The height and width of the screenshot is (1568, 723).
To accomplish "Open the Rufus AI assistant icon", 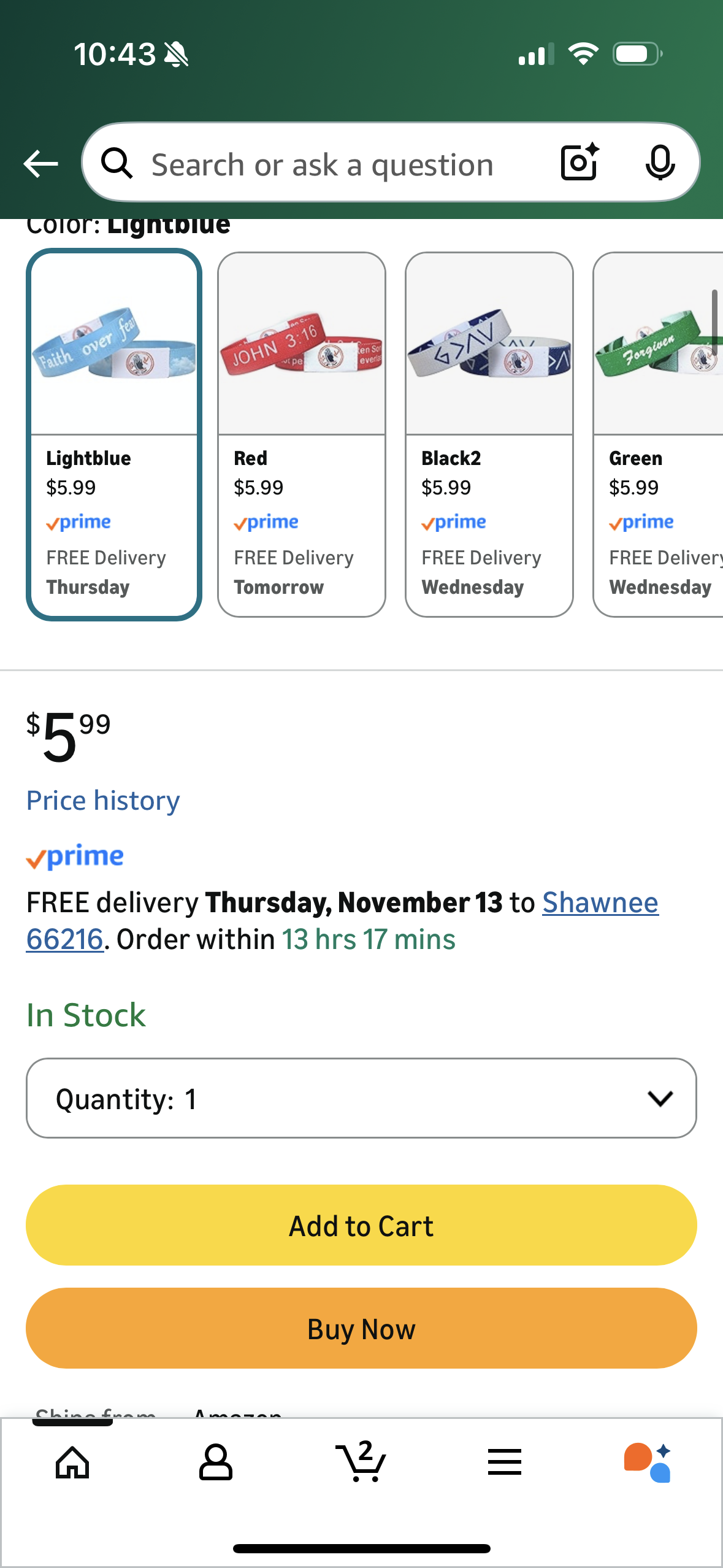I will pos(648,1462).
